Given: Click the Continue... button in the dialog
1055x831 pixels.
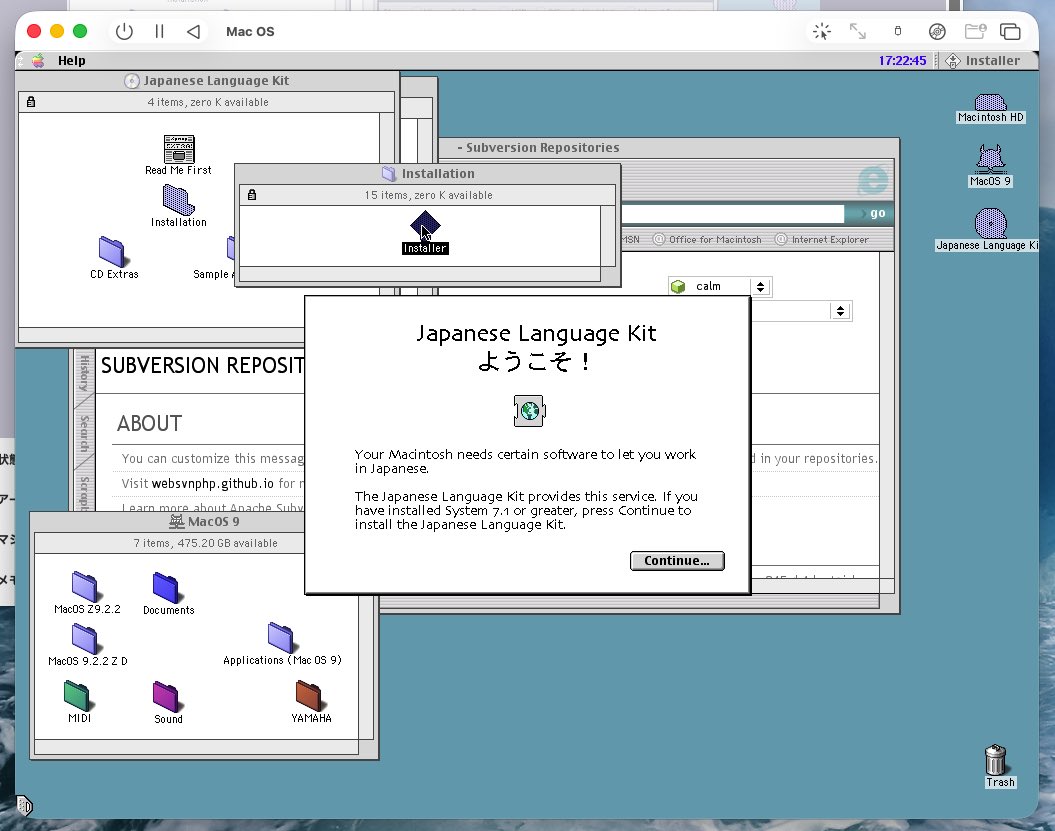Looking at the screenshot, I should pos(677,561).
